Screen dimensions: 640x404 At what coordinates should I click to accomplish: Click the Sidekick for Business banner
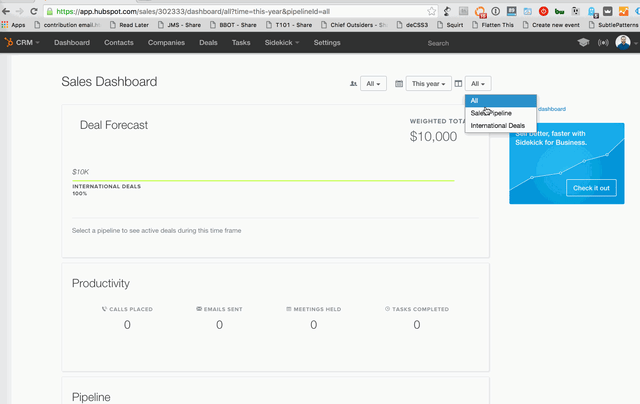coord(567,163)
